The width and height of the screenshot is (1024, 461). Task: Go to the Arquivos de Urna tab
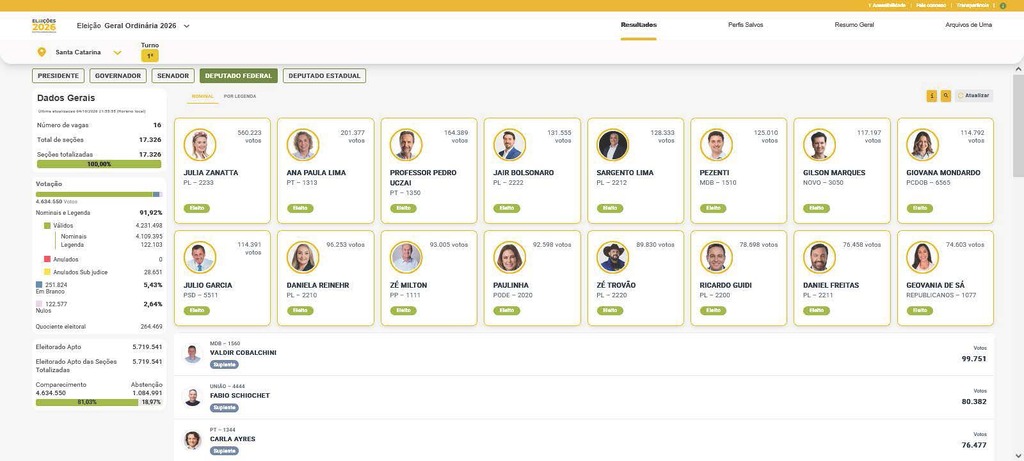[968, 25]
